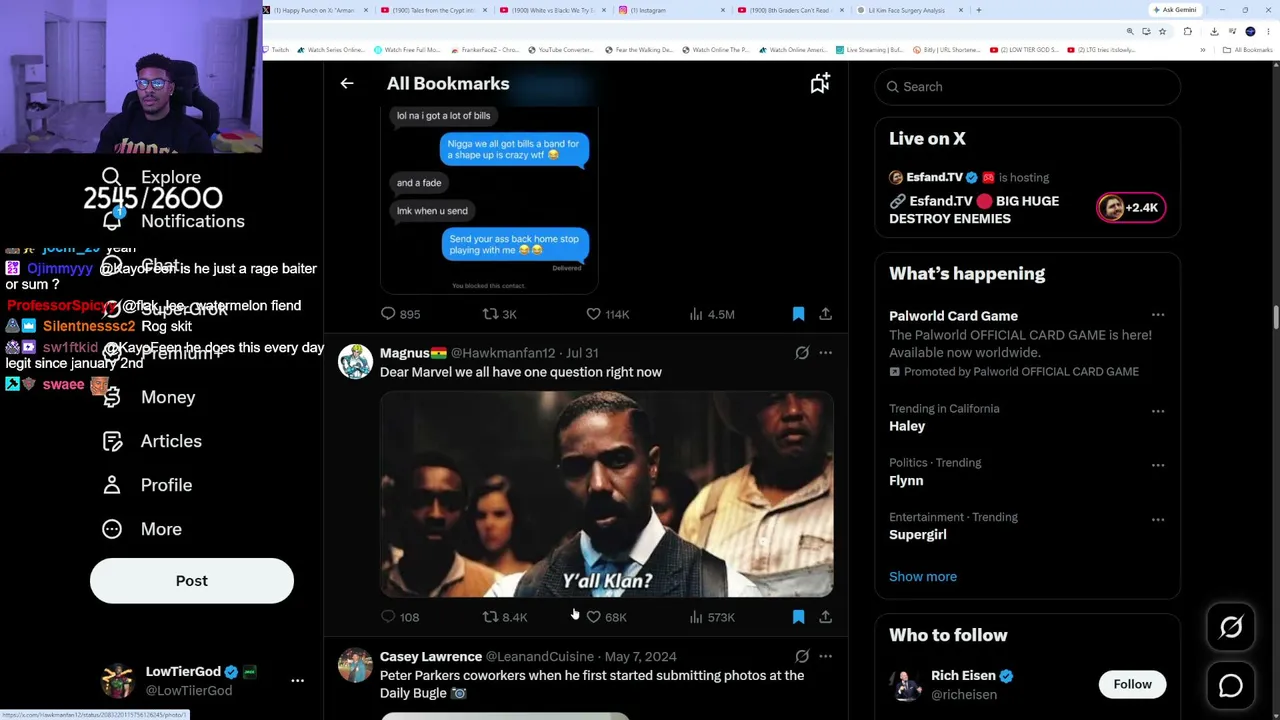1280x720 pixels.
Task: Share the post with 114K likes
Action: tap(825, 314)
